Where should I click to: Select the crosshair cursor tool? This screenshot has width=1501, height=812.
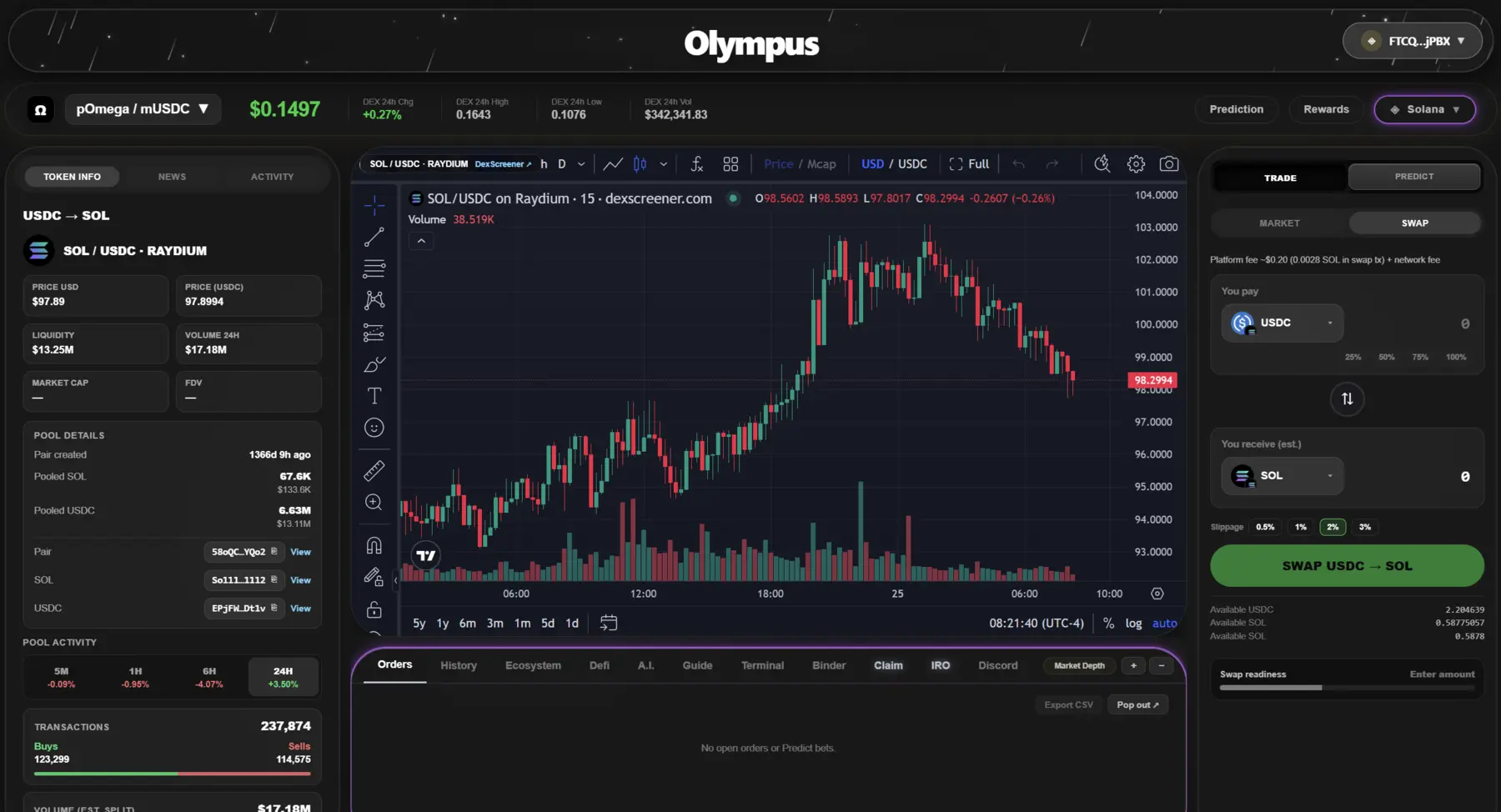pos(374,205)
